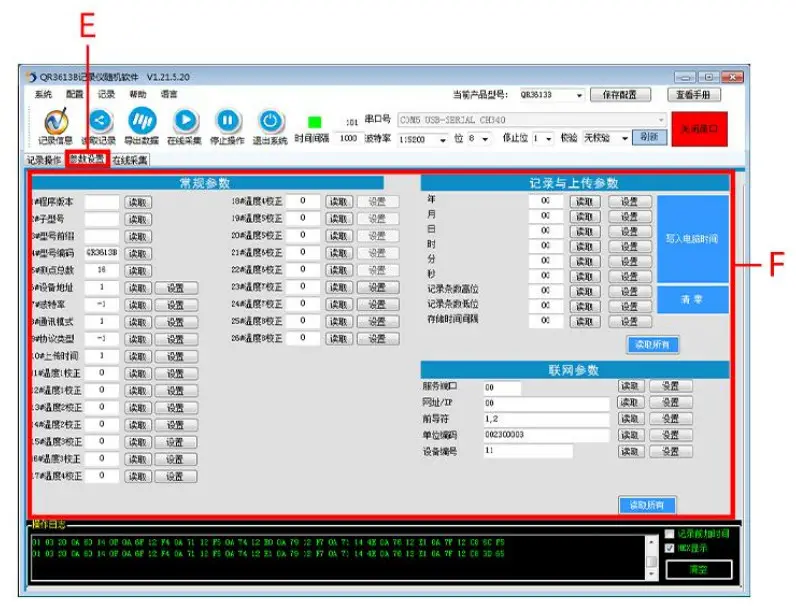The height and width of the screenshot is (606, 796).
Task: Click the 退出系统 power icon
Action: click(270, 121)
